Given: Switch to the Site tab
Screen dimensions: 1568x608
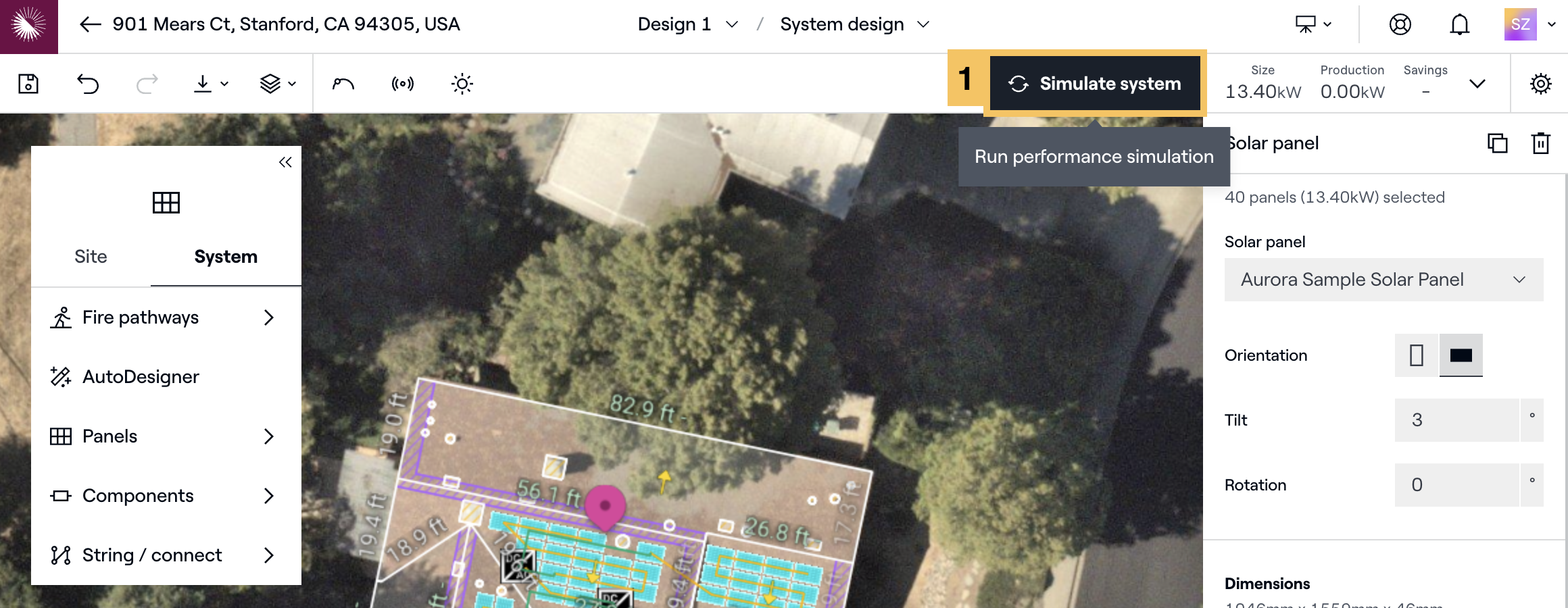Looking at the screenshot, I should click(91, 257).
